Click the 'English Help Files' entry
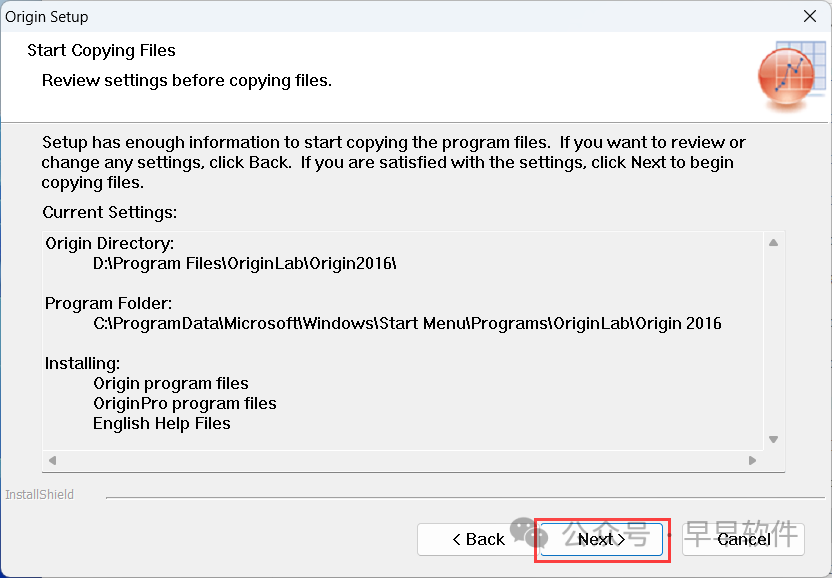This screenshot has width=832, height=578. click(x=162, y=423)
